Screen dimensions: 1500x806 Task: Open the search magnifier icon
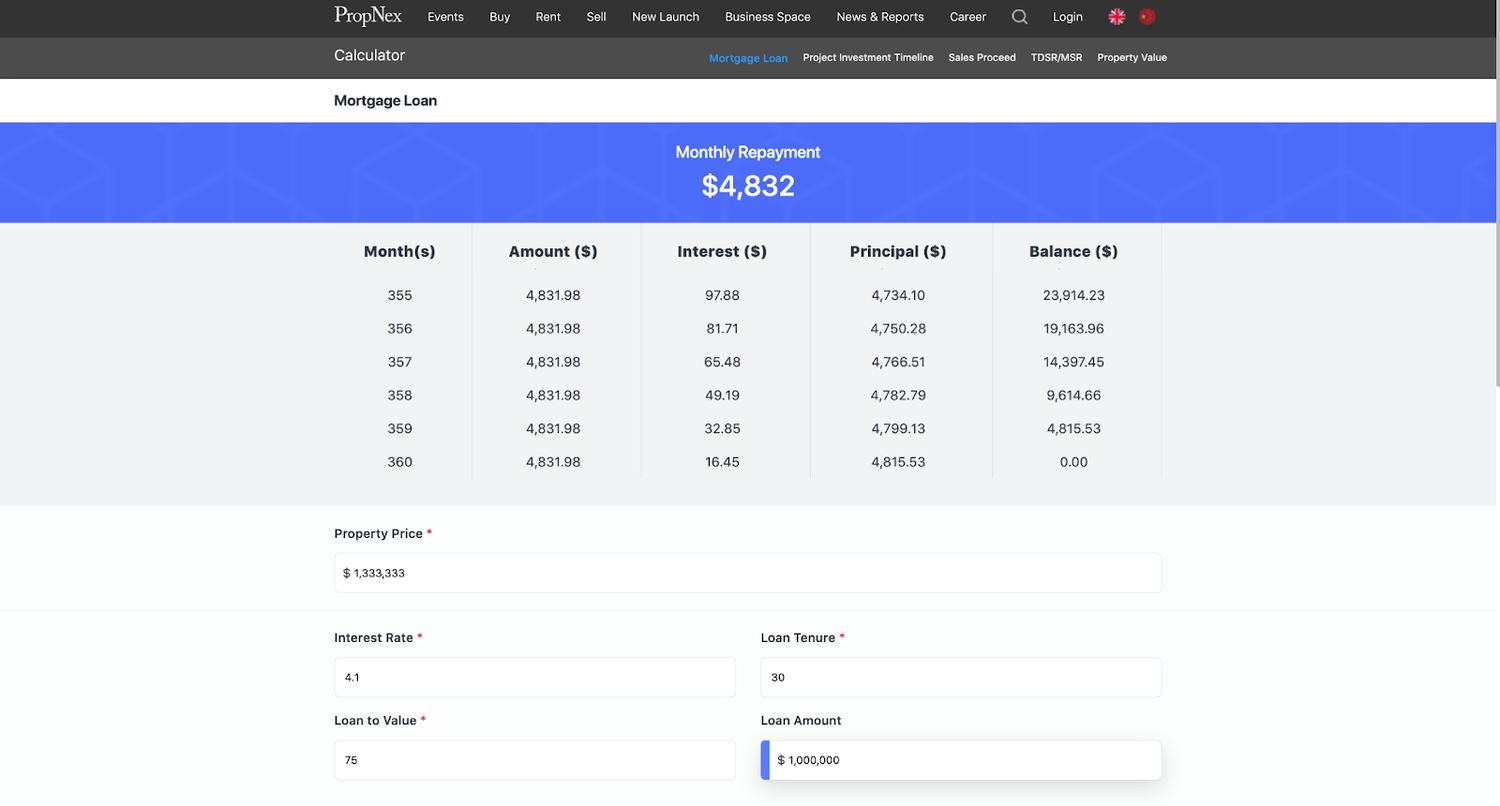1019,17
